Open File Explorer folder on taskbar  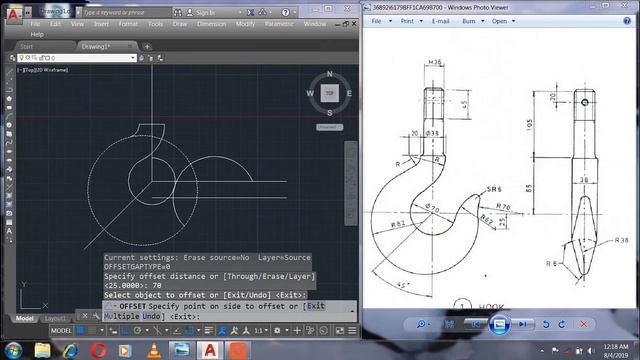tap(42, 350)
